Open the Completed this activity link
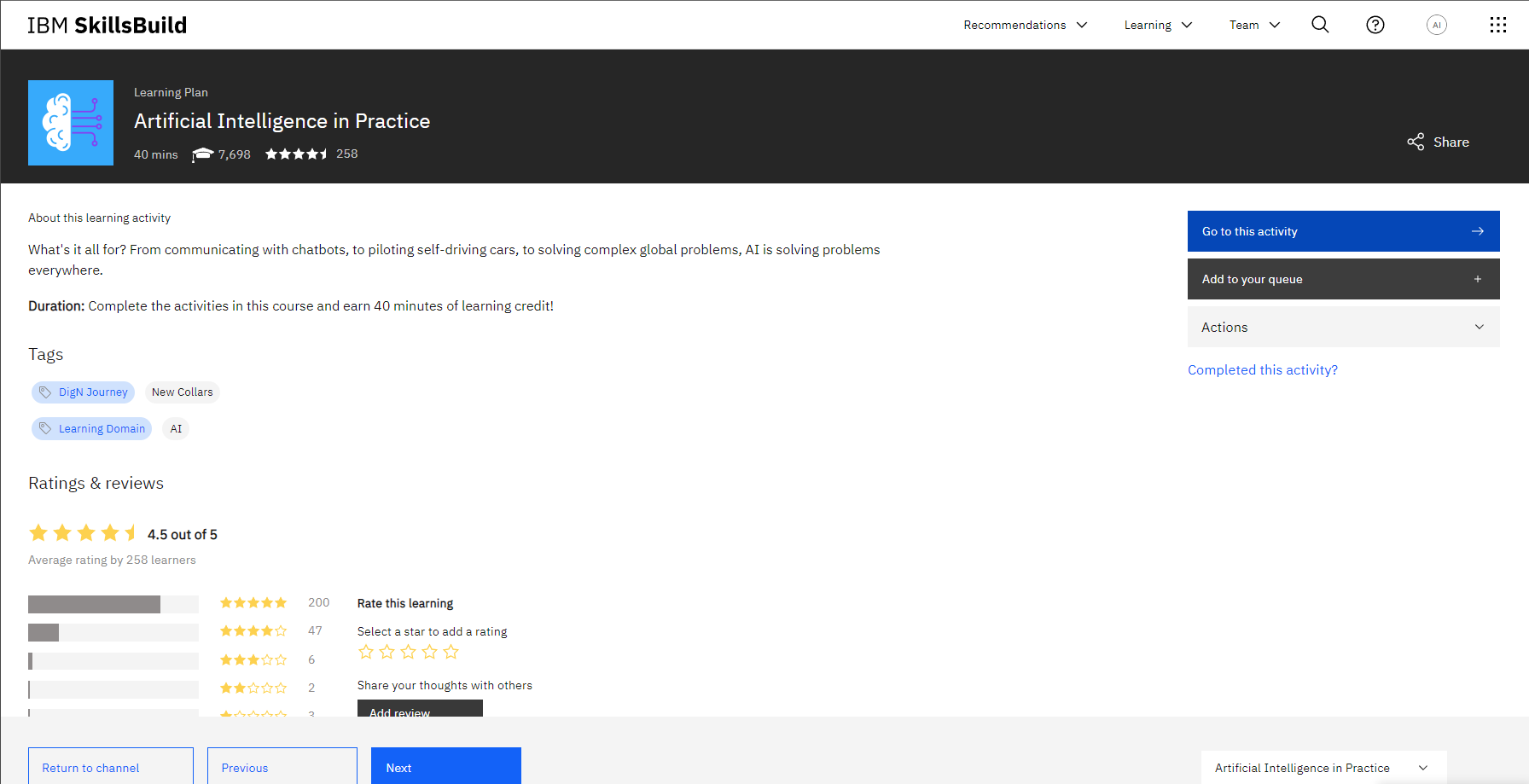This screenshot has height=784, width=1529. 1263,369
